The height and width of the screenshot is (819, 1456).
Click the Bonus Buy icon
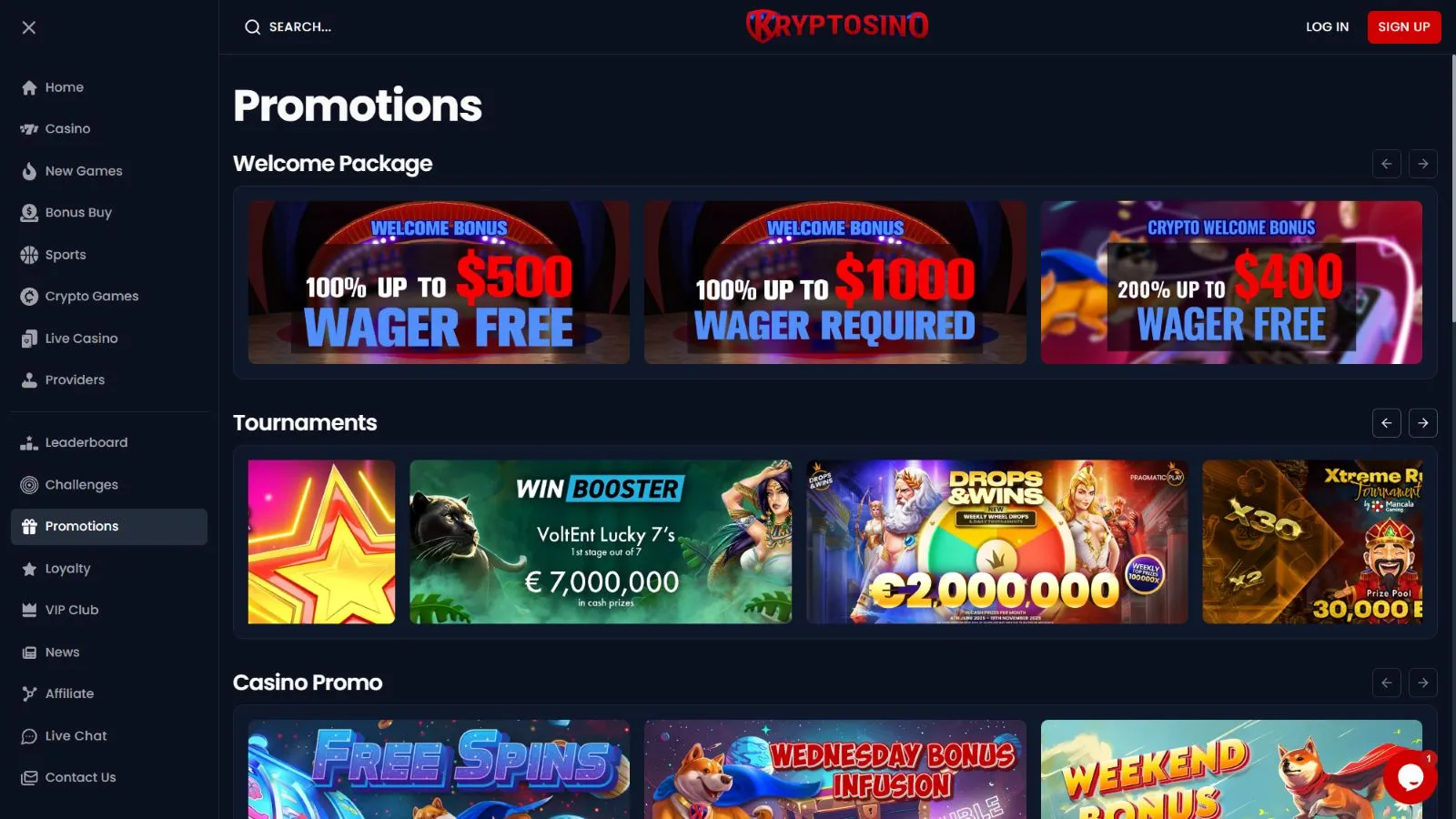(29, 213)
